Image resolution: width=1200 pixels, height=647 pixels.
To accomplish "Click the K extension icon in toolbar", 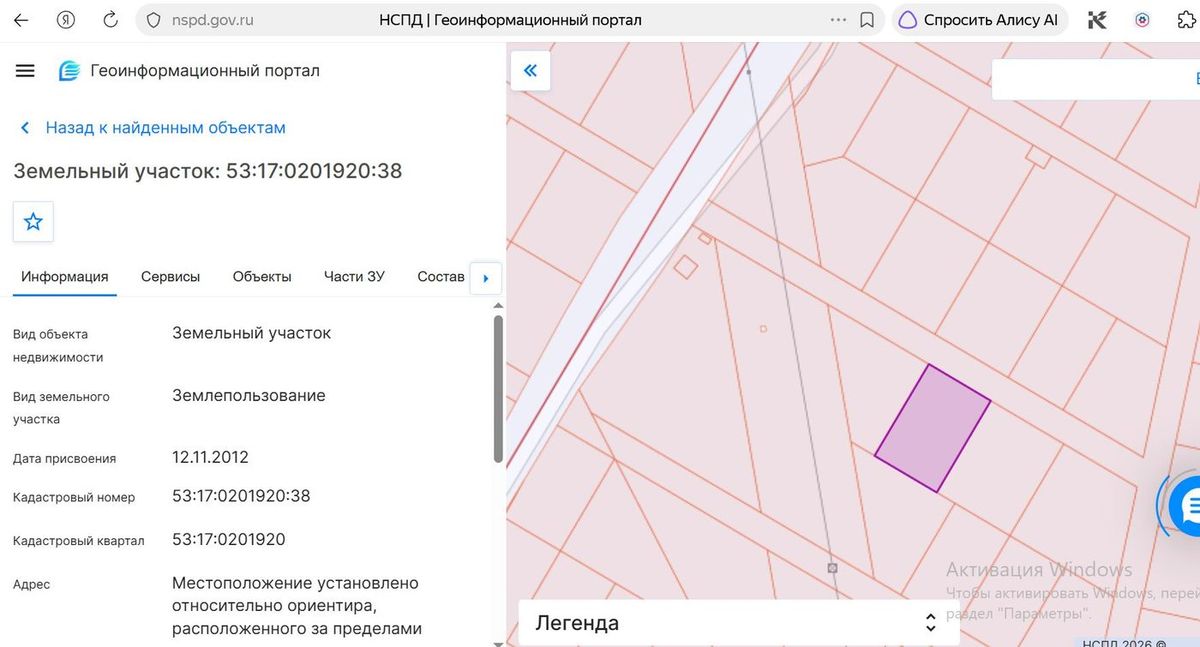I will 1098,20.
